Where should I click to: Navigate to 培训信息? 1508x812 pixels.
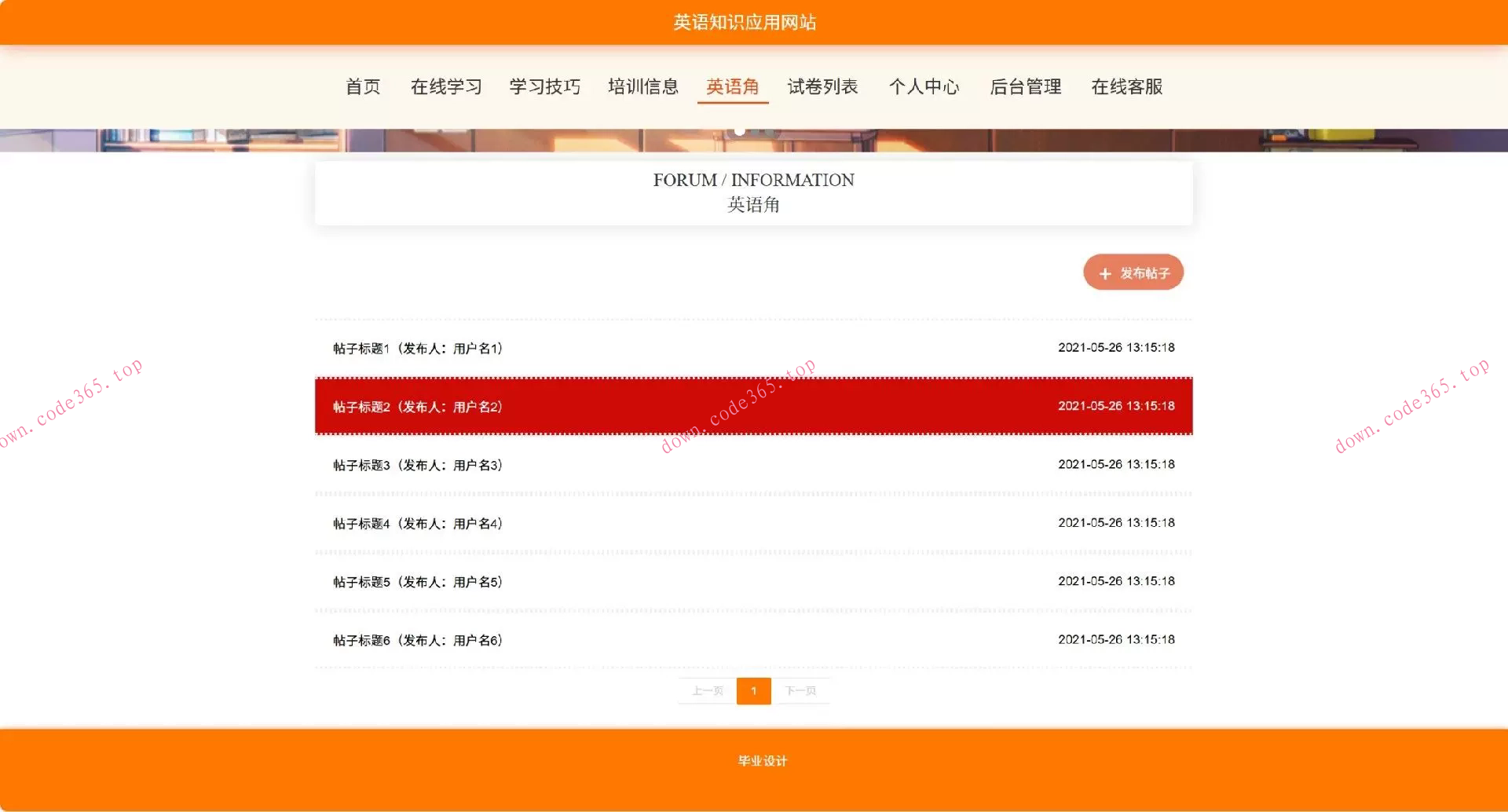(x=643, y=87)
